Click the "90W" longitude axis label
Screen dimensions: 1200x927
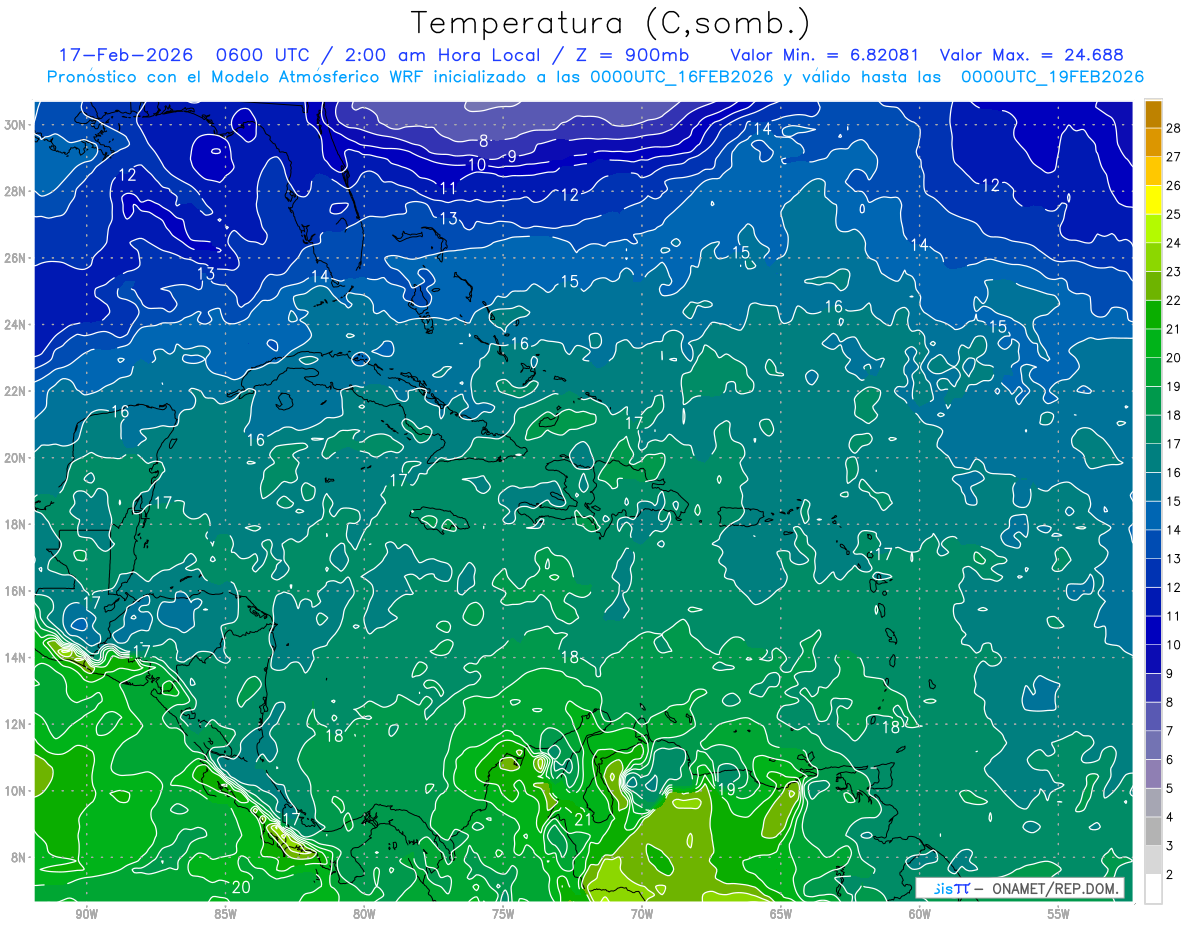point(86,914)
